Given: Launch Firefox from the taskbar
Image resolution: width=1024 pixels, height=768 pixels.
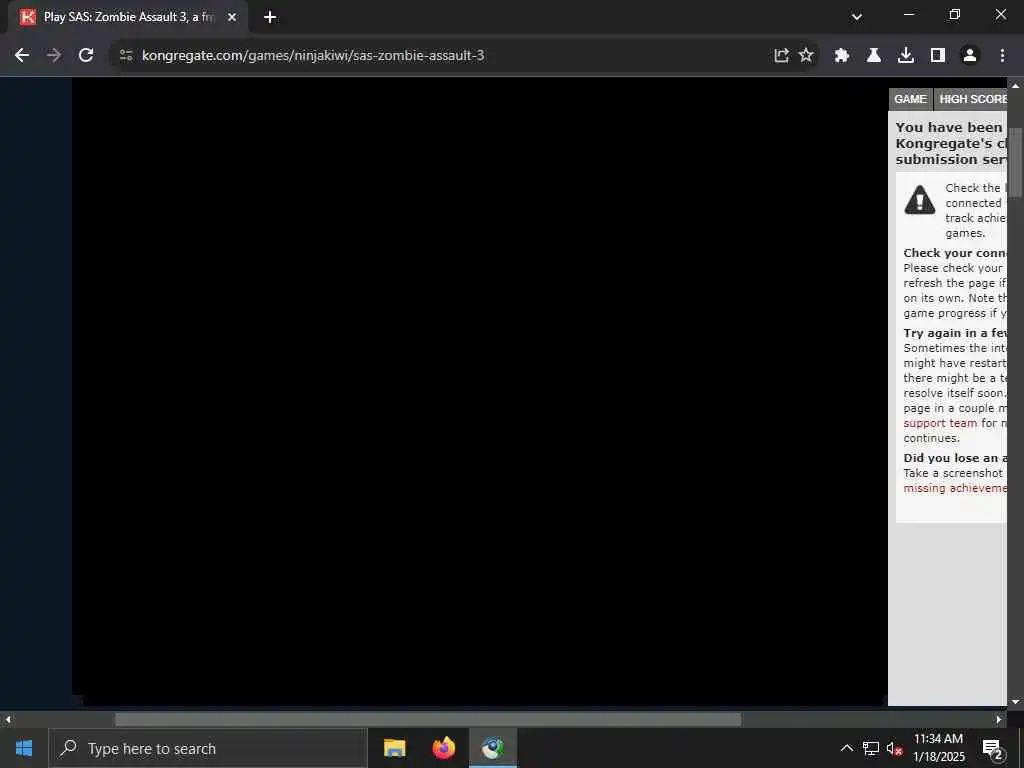Looking at the screenshot, I should point(444,748).
